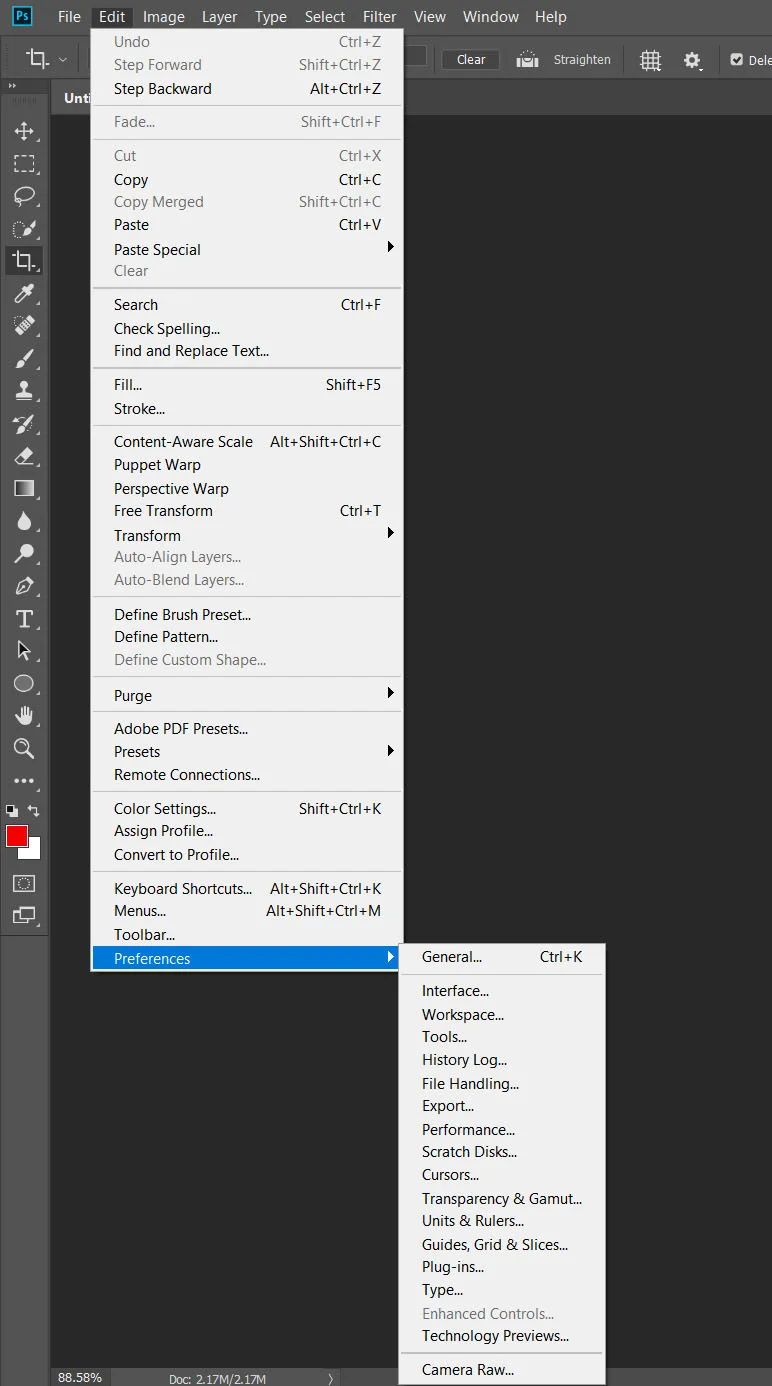The image size is (772, 1386).
Task: Expand the Presets submenu
Action: click(248, 751)
